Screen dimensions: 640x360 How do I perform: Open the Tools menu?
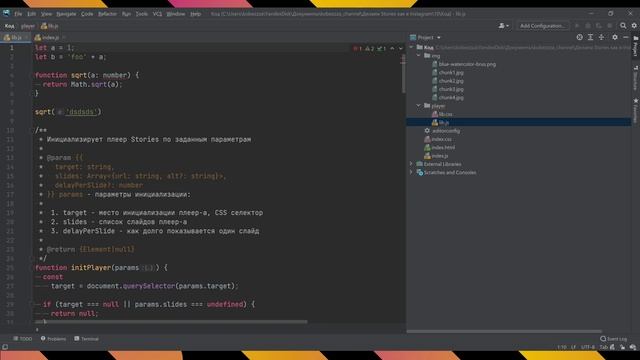[142, 14]
